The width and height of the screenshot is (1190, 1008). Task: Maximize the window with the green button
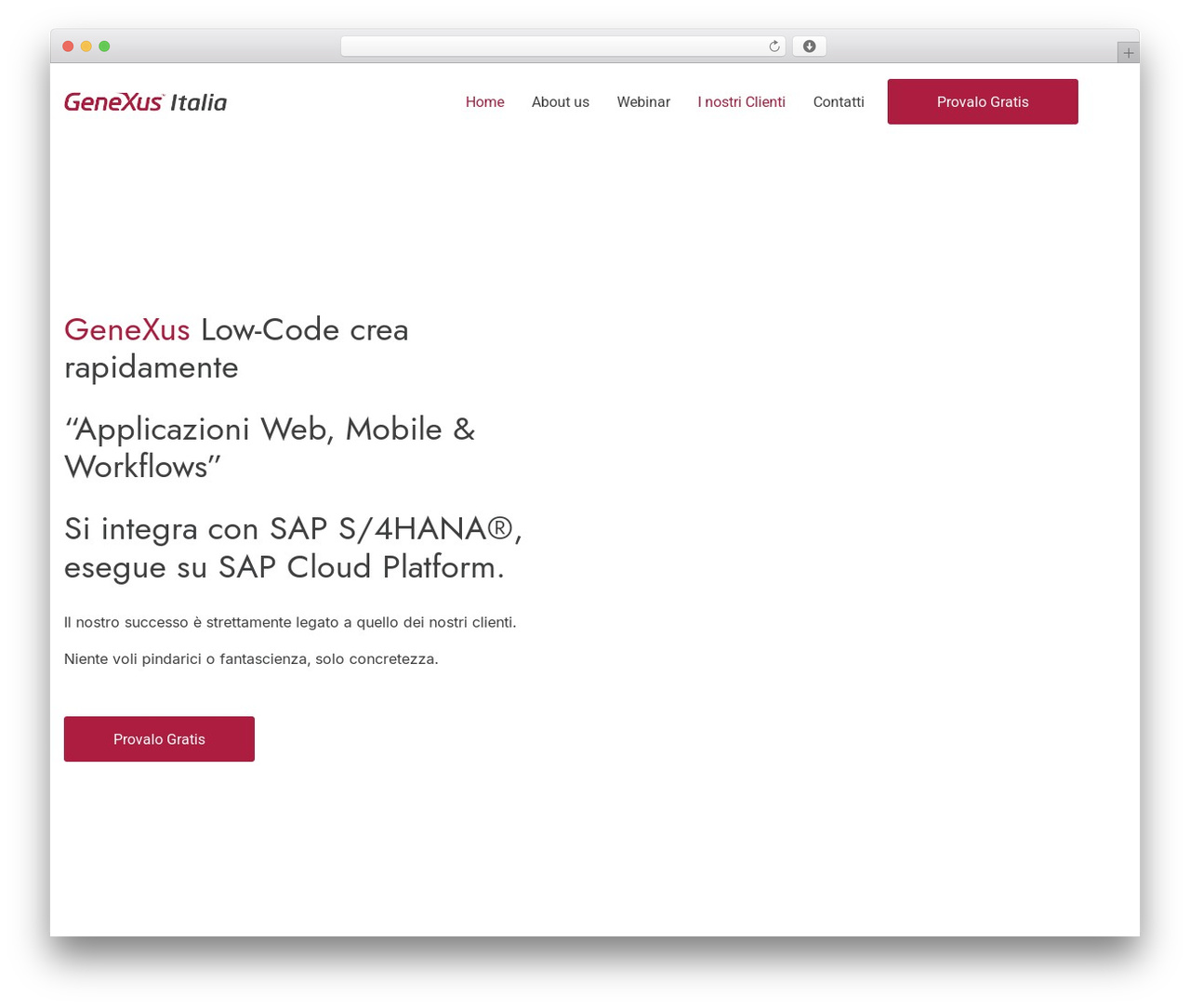coord(104,46)
